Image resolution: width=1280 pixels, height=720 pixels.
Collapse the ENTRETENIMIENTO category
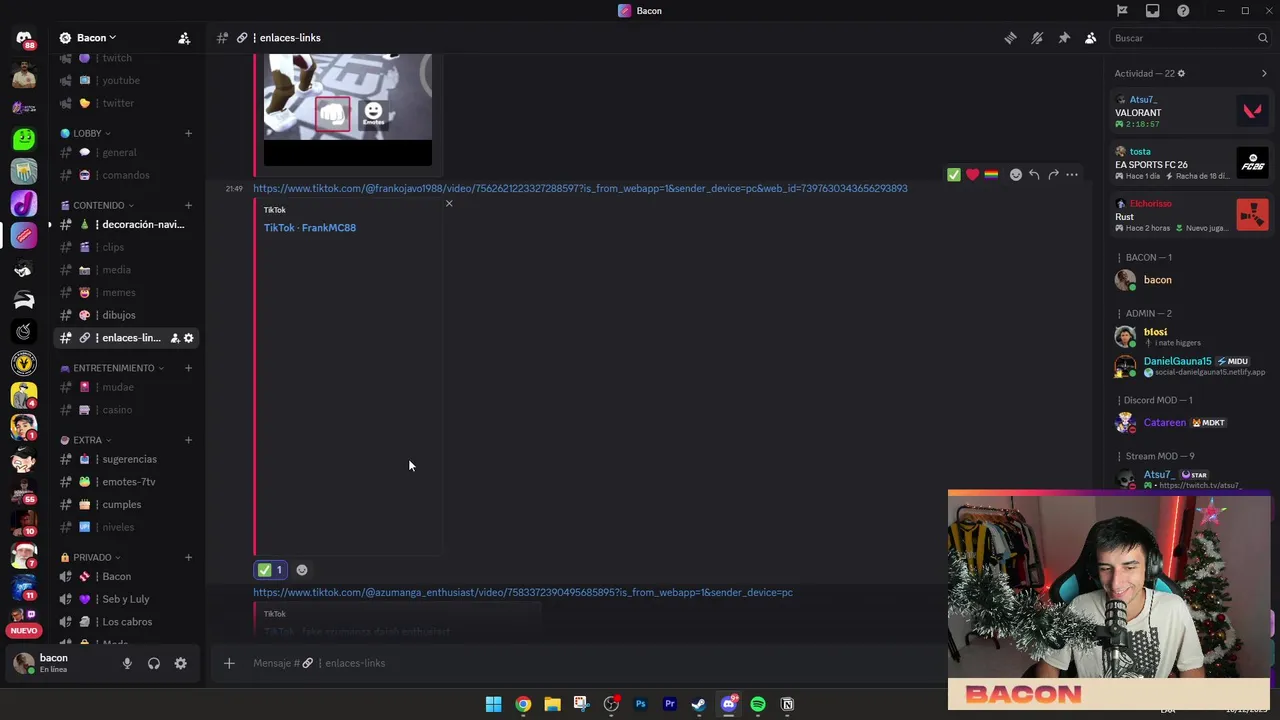(113, 368)
